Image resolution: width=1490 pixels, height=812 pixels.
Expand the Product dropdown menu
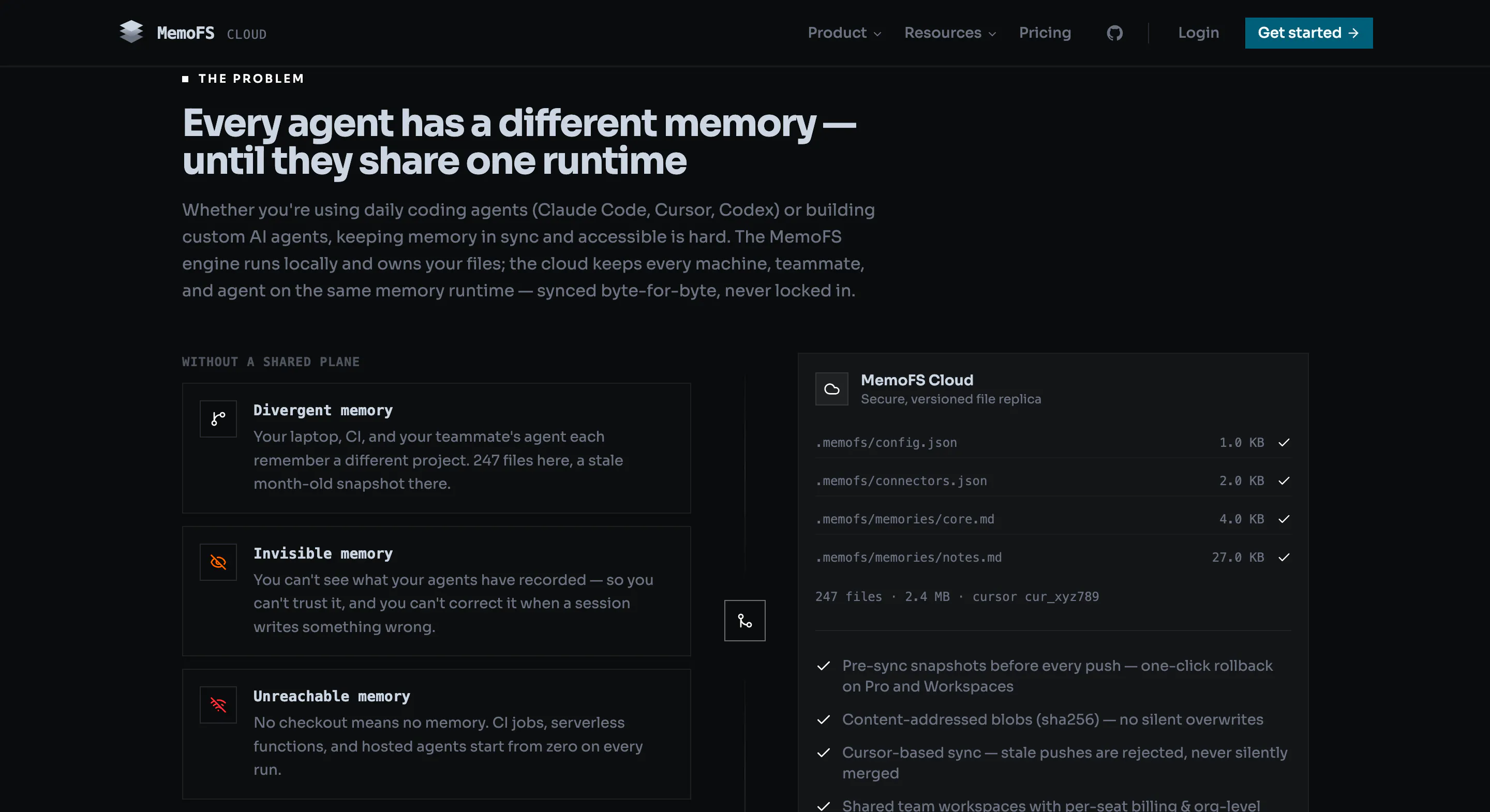coord(844,33)
